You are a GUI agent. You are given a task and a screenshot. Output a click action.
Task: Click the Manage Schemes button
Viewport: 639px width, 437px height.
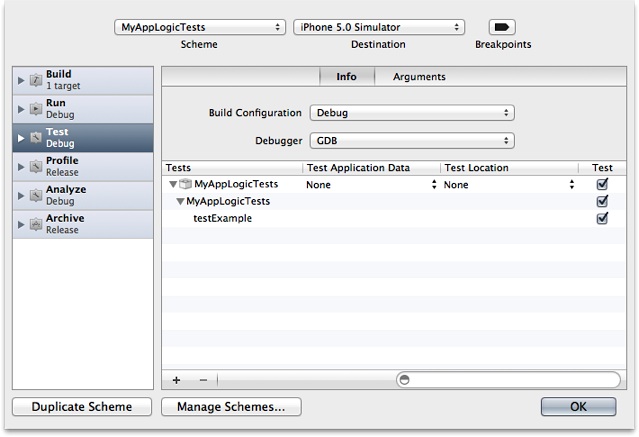[x=231, y=407]
